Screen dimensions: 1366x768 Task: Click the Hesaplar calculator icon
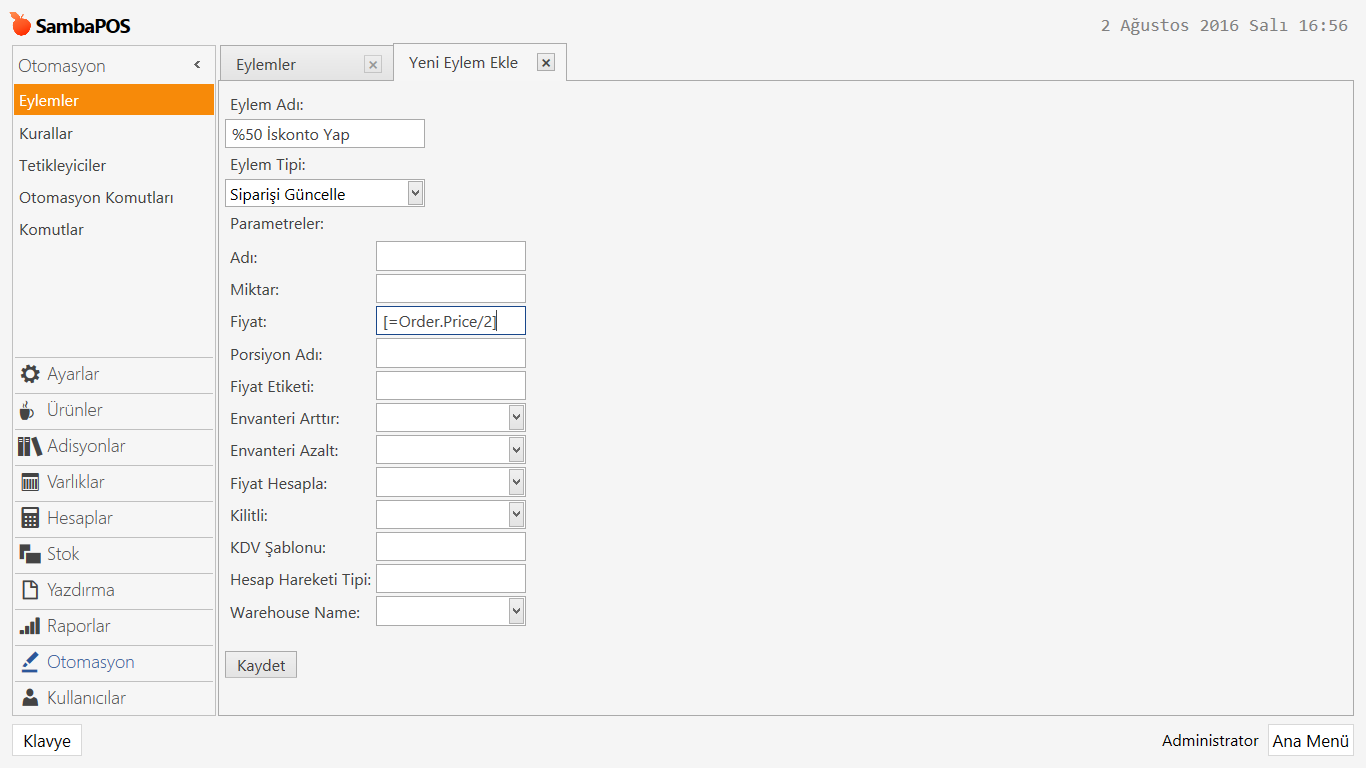[x=30, y=518]
